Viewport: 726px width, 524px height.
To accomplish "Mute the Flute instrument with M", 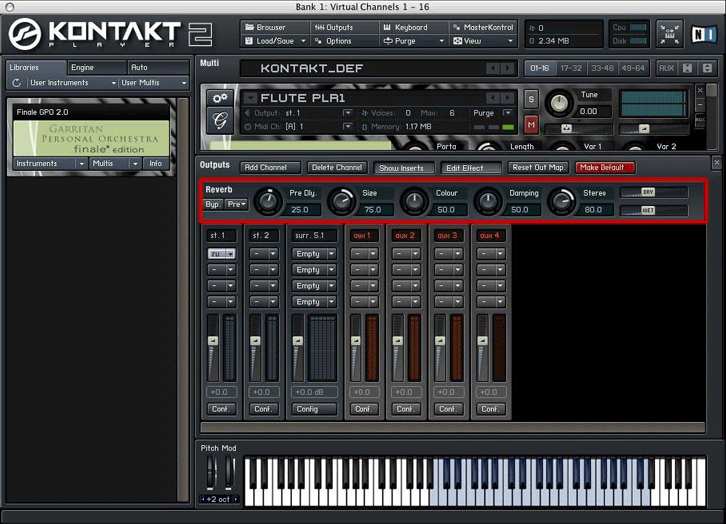I will coord(531,124).
